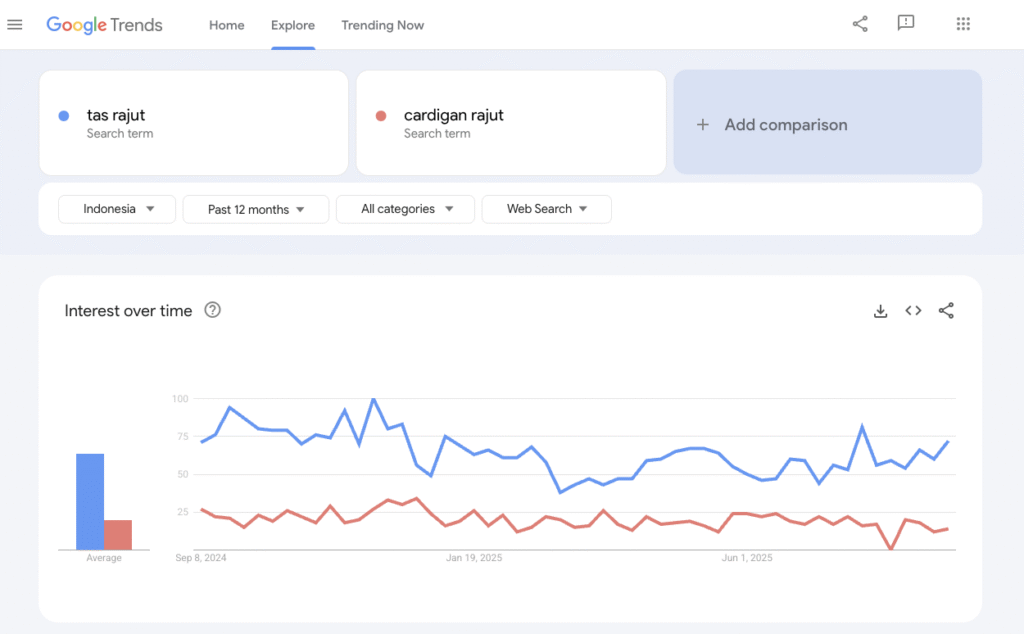1024x634 pixels.
Task: Select the Explore tab
Action: 292,25
